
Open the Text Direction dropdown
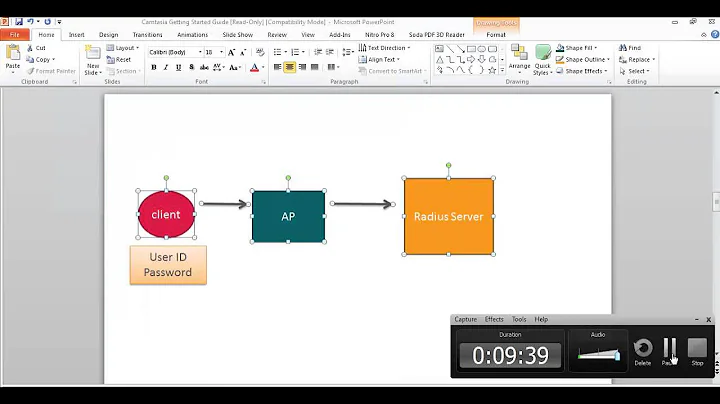coord(384,48)
